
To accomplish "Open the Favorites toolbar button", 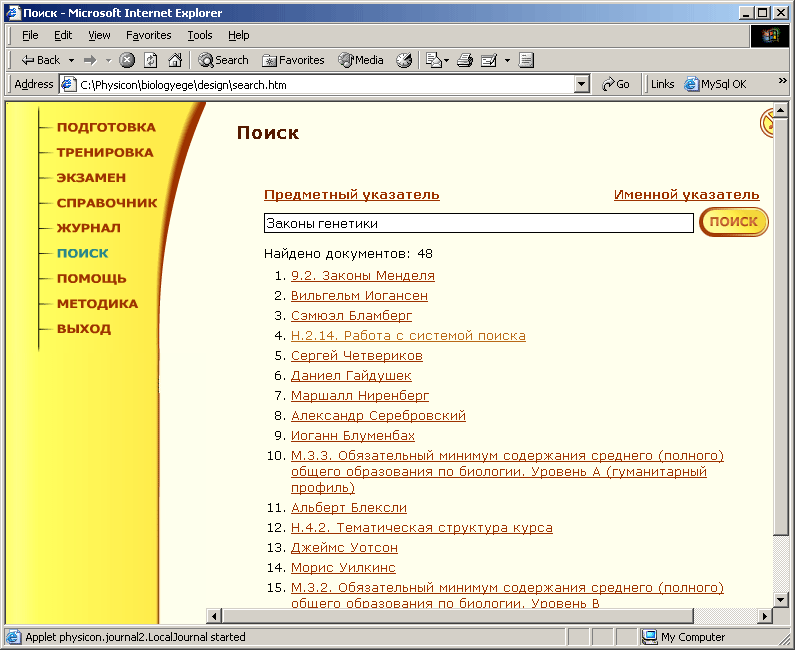I will [x=293, y=60].
